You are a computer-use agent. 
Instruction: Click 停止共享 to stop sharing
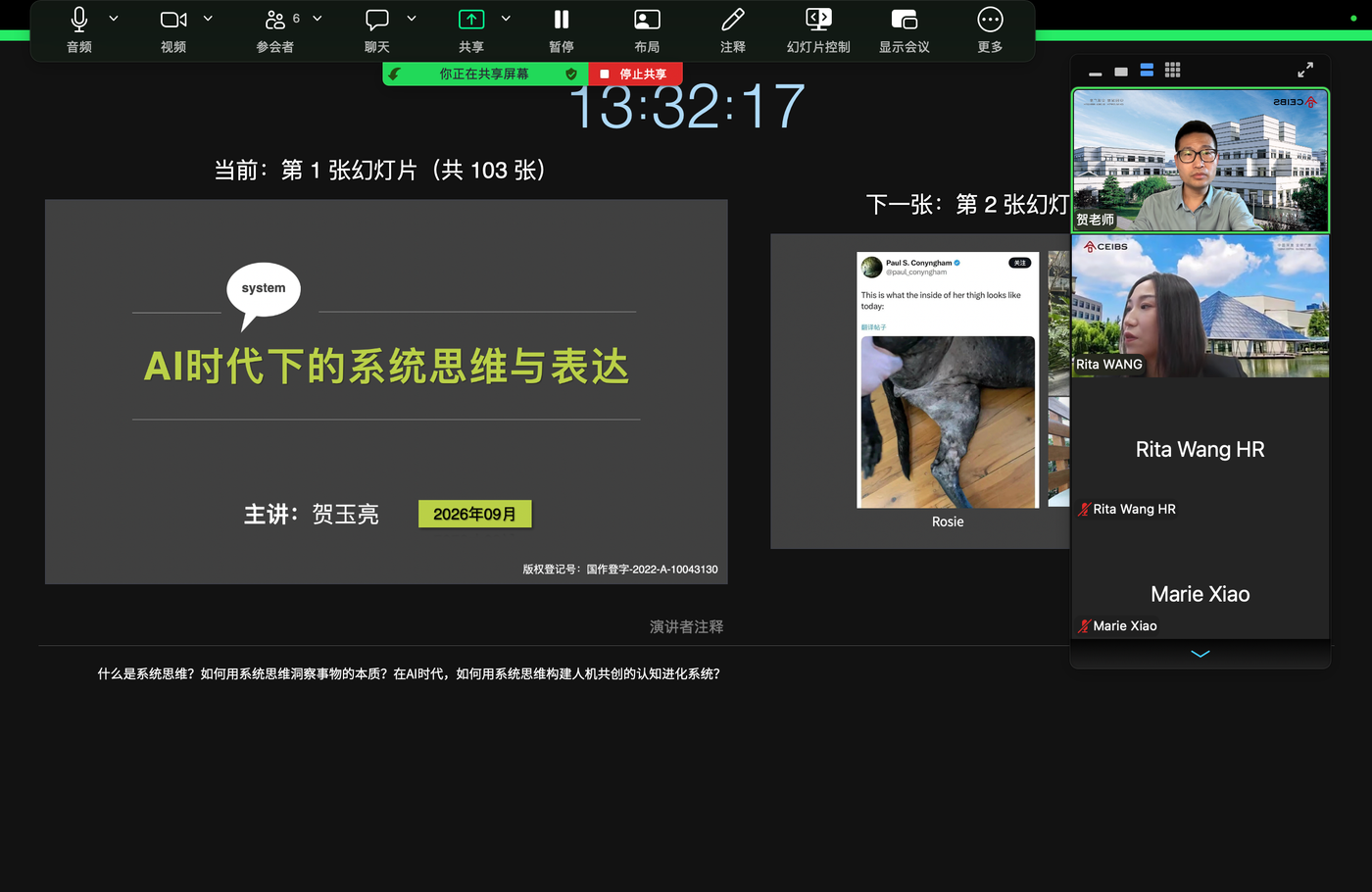point(635,74)
